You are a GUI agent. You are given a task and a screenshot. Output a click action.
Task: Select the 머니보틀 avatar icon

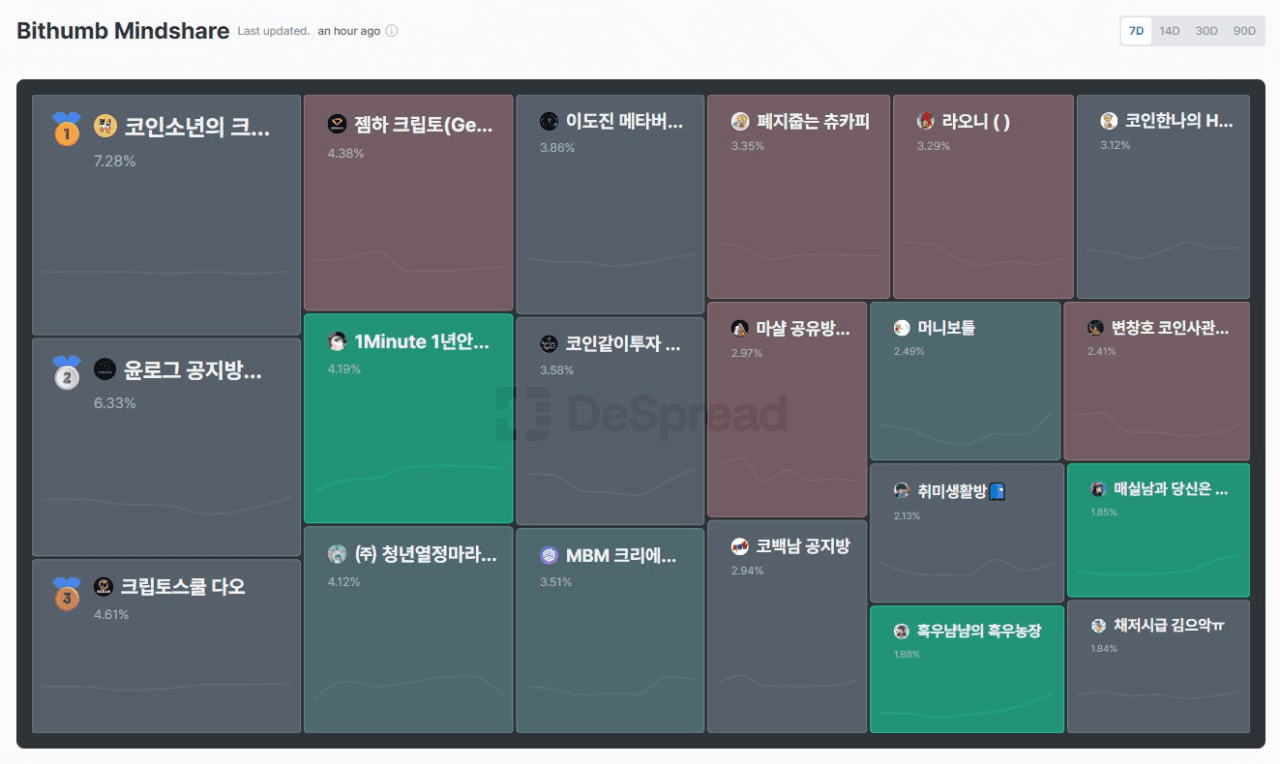coord(902,328)
